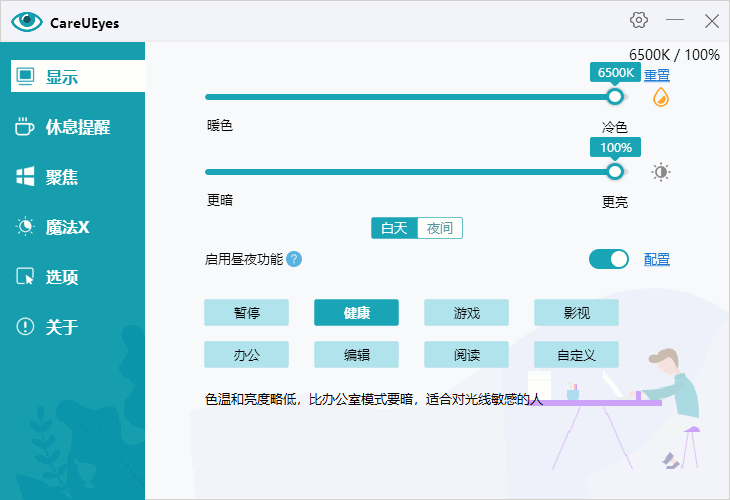Image resolution: width=730 pixels, height=500 pixels.
Task: Click the 更暗 label
Action: 220,200
